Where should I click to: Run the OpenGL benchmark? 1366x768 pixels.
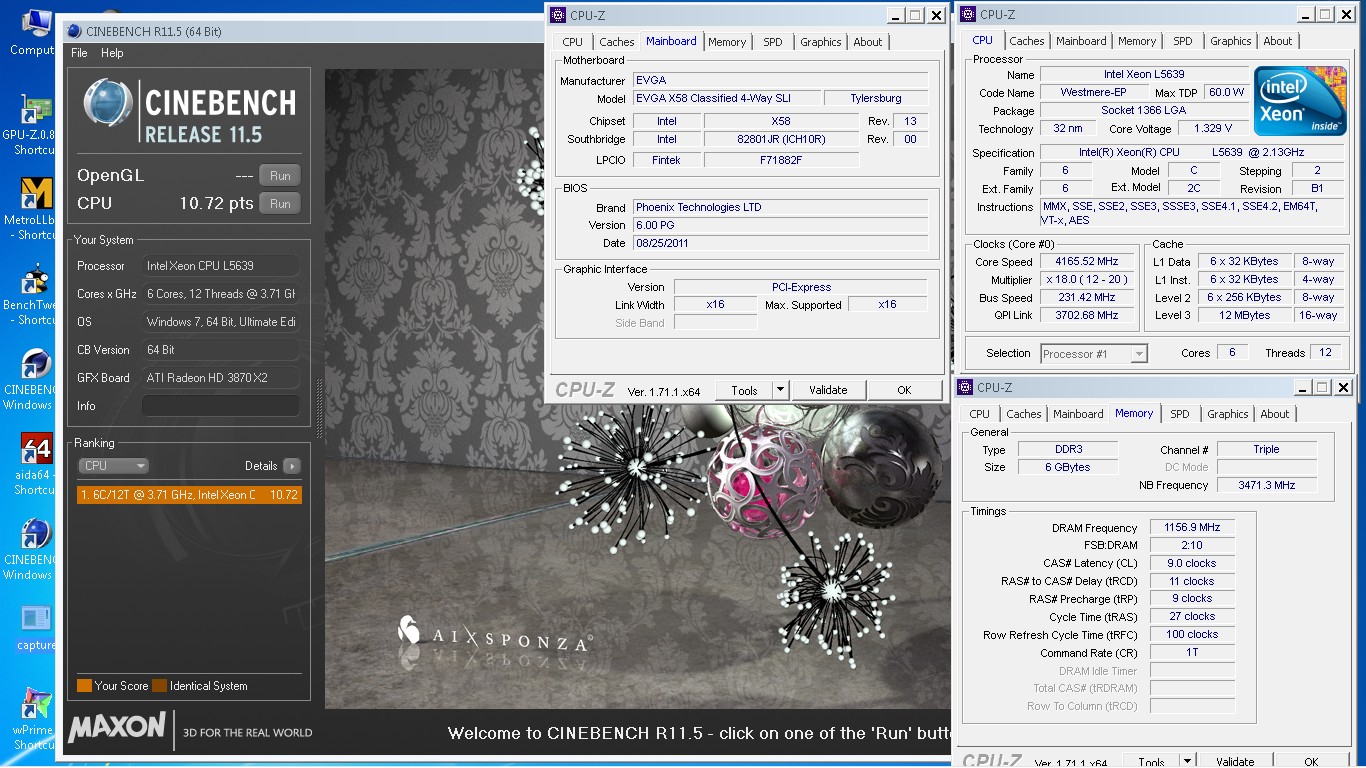tap(280, 176)
